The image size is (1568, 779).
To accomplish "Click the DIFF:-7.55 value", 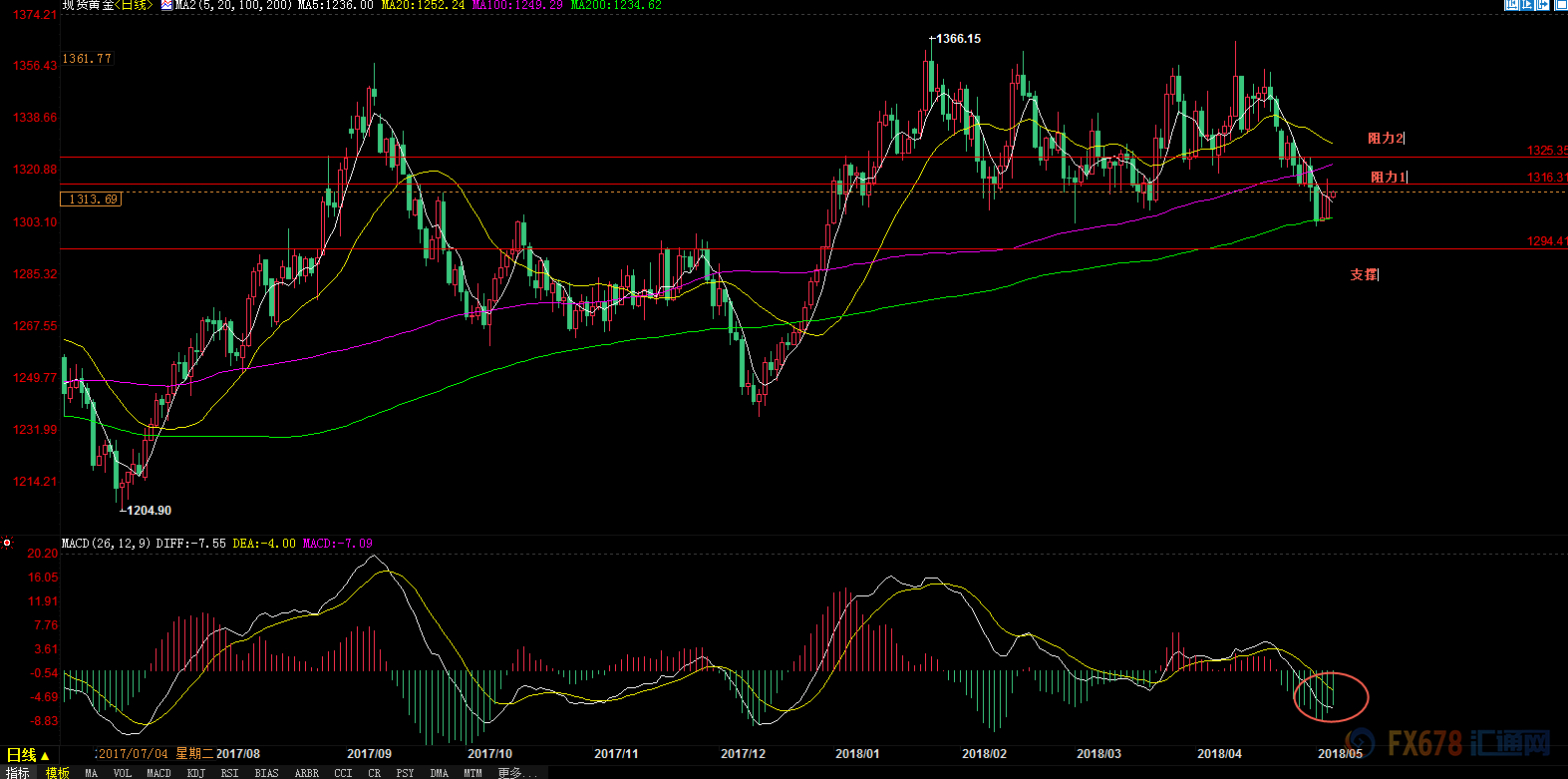I will (191, 544).
